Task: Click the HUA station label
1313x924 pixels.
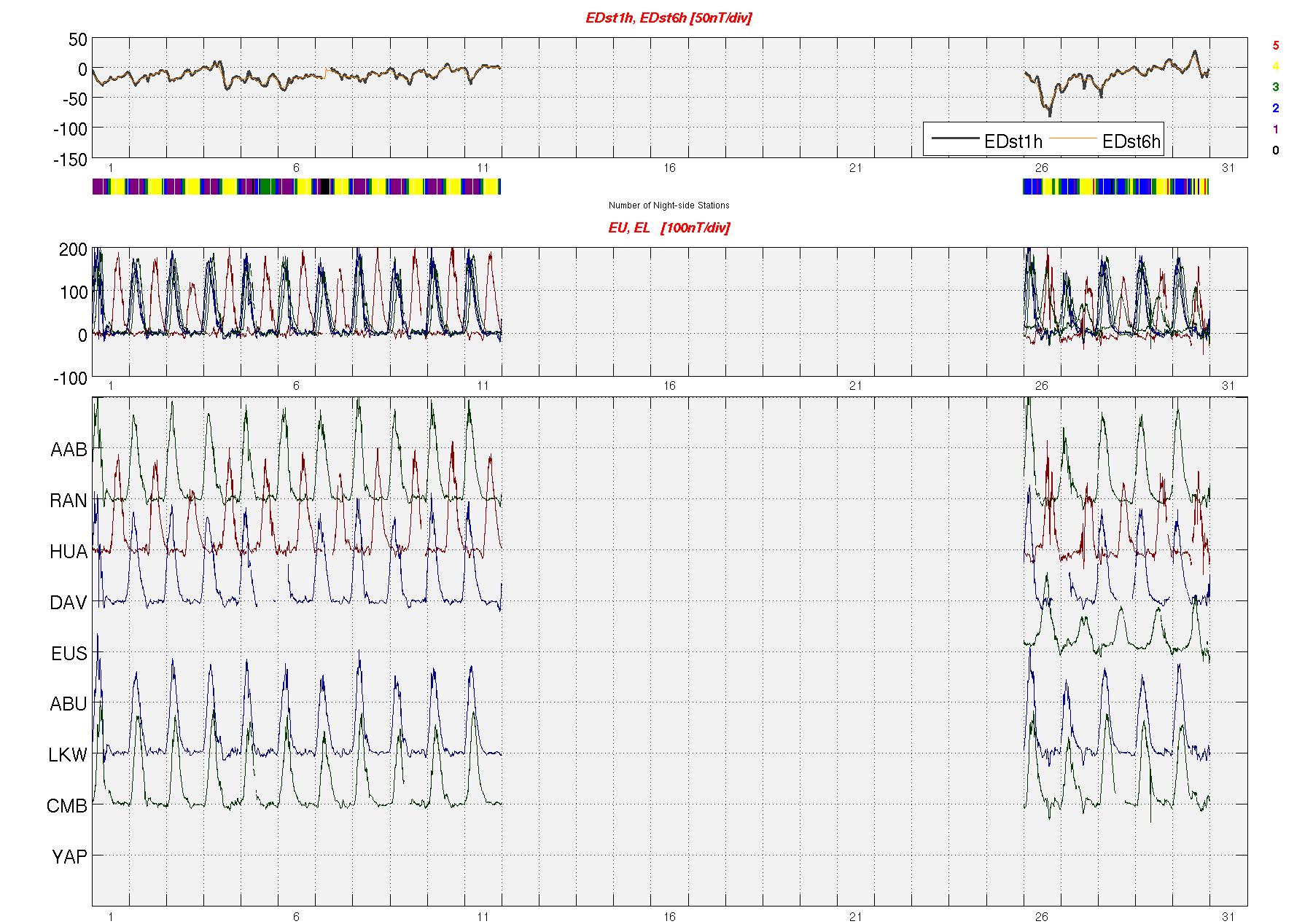Action: 69,552
